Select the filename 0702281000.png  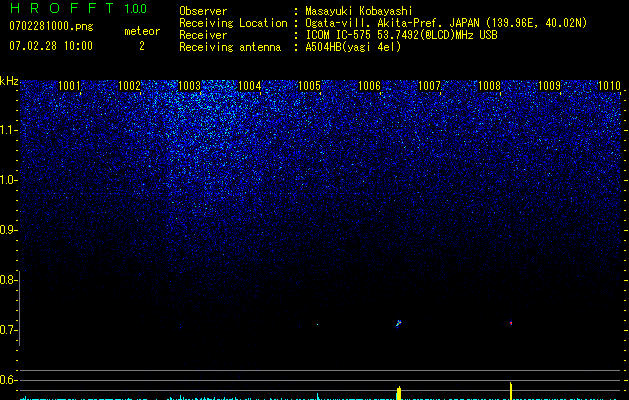51,27
